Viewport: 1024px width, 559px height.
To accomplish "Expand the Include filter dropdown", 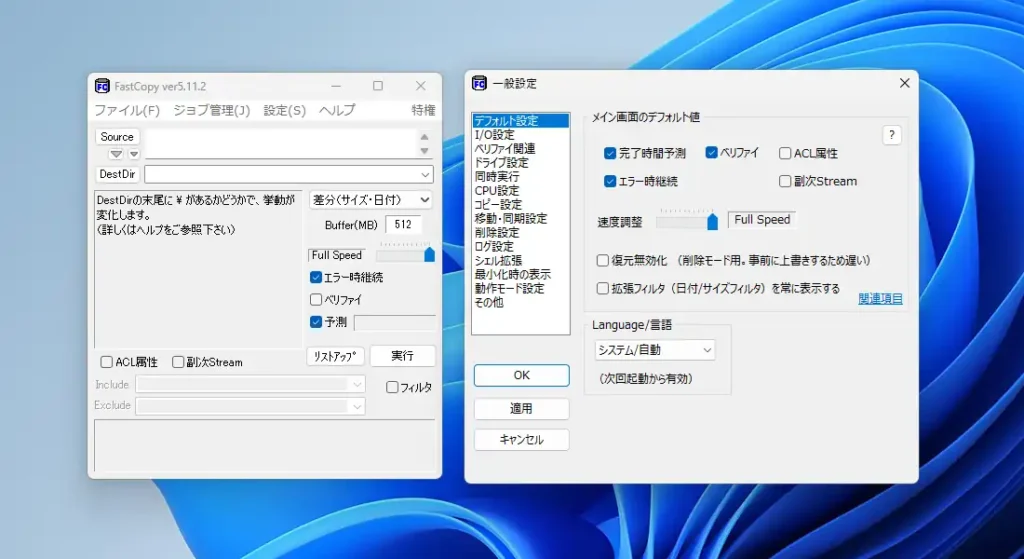I will click(x=357, y=385).
